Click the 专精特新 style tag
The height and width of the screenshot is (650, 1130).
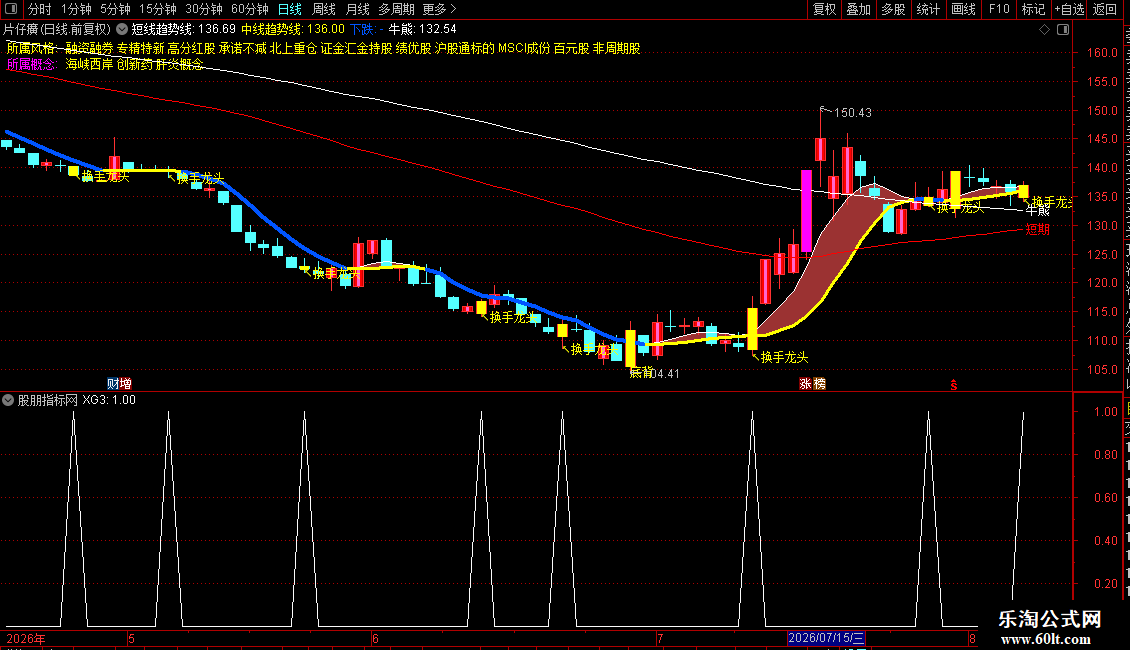(x=141, y=48)
